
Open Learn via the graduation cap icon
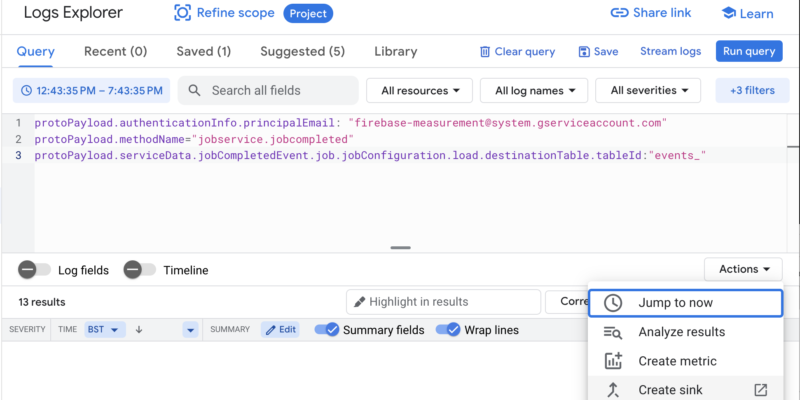coord(729,13)
